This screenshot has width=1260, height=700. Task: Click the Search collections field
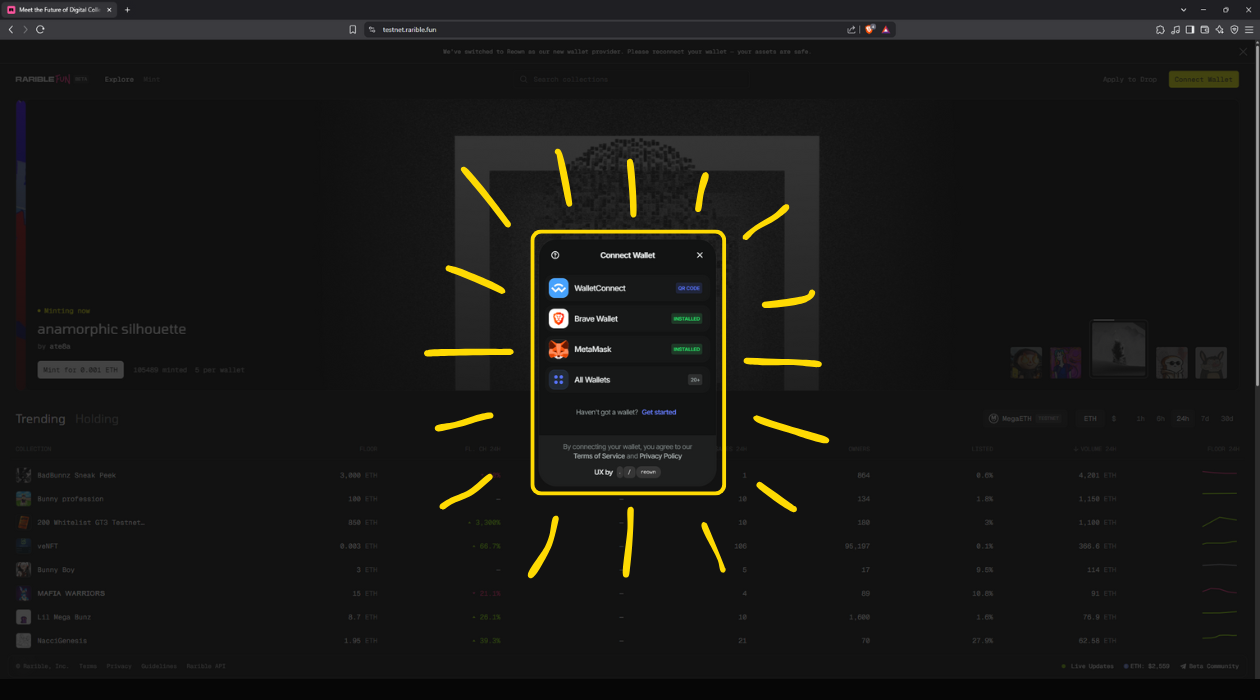[x=628, y=79]
